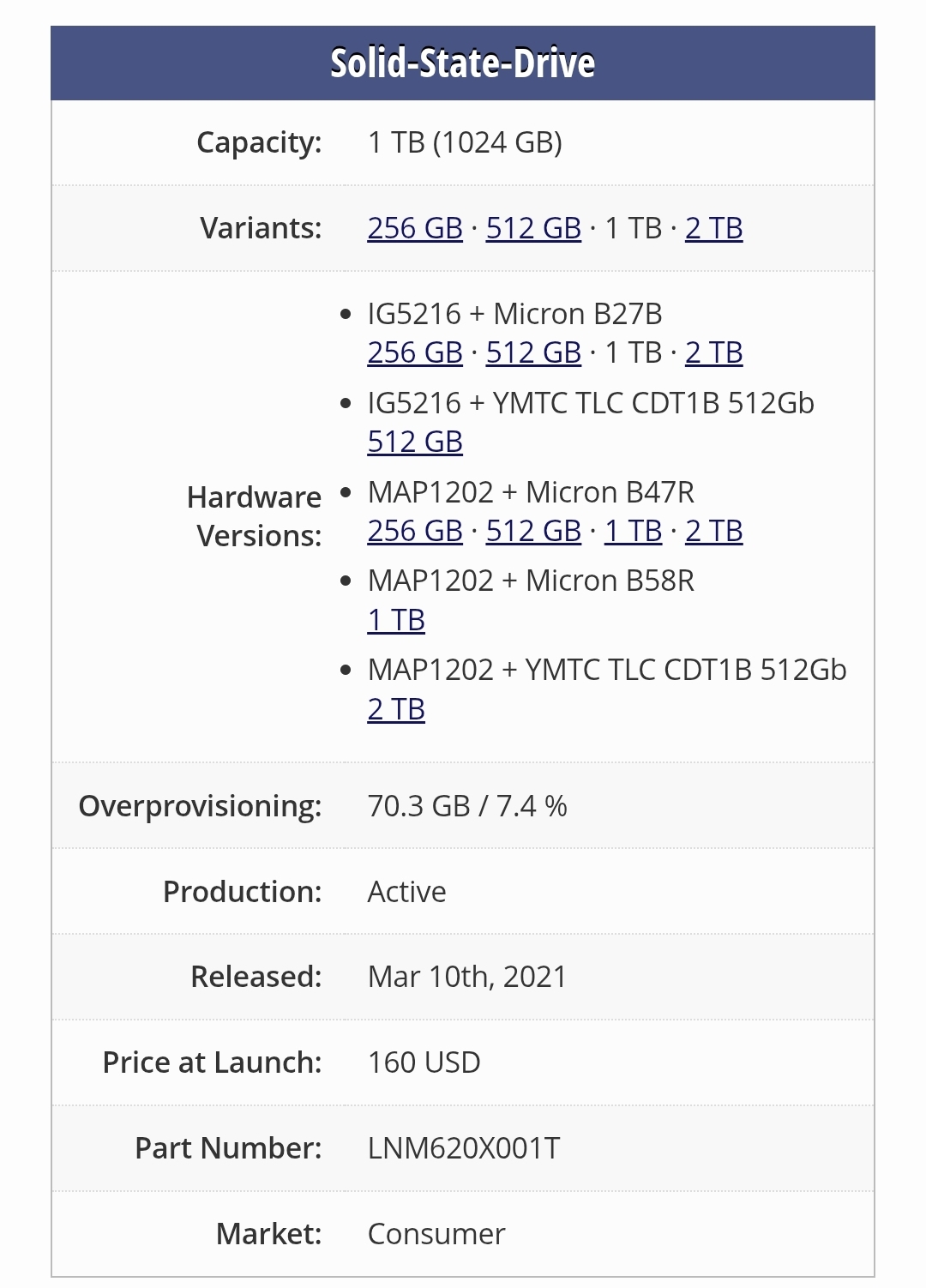The width and height of the screenshot is (926, 1288).
Task: Select 512 GB under IG5216 + Micron B27B
Action: (533, 352)
